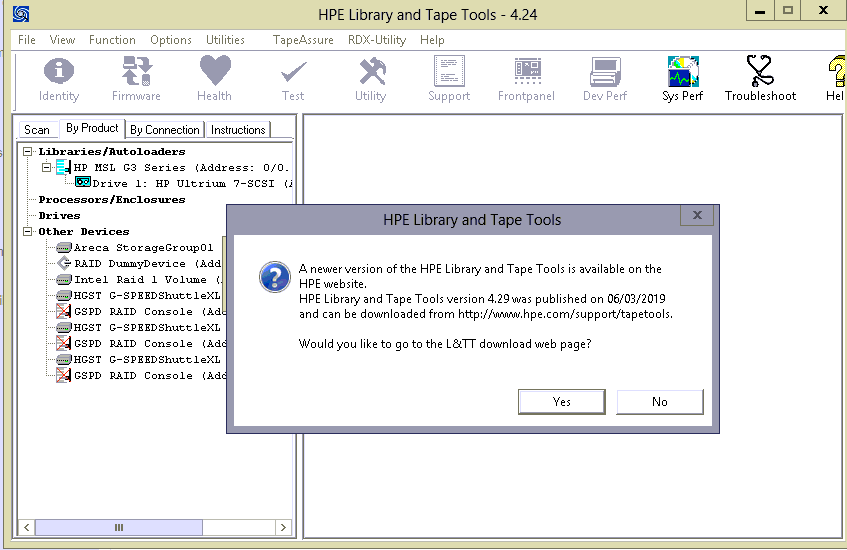Screen dimensions: 847x550
Task: Open the Help menu
Action: 432,40
